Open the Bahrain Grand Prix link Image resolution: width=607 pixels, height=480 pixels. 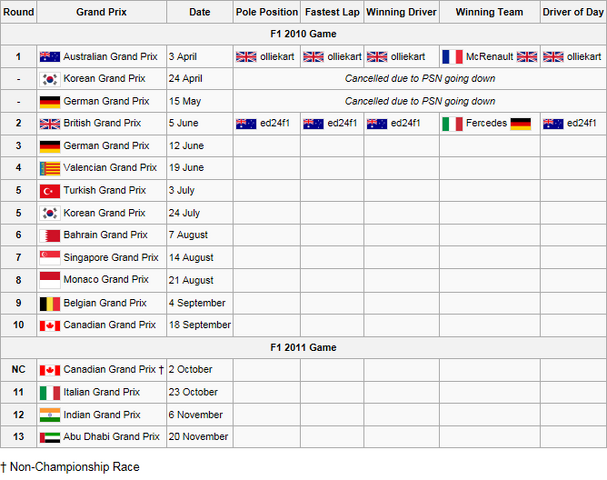(105, 235)
